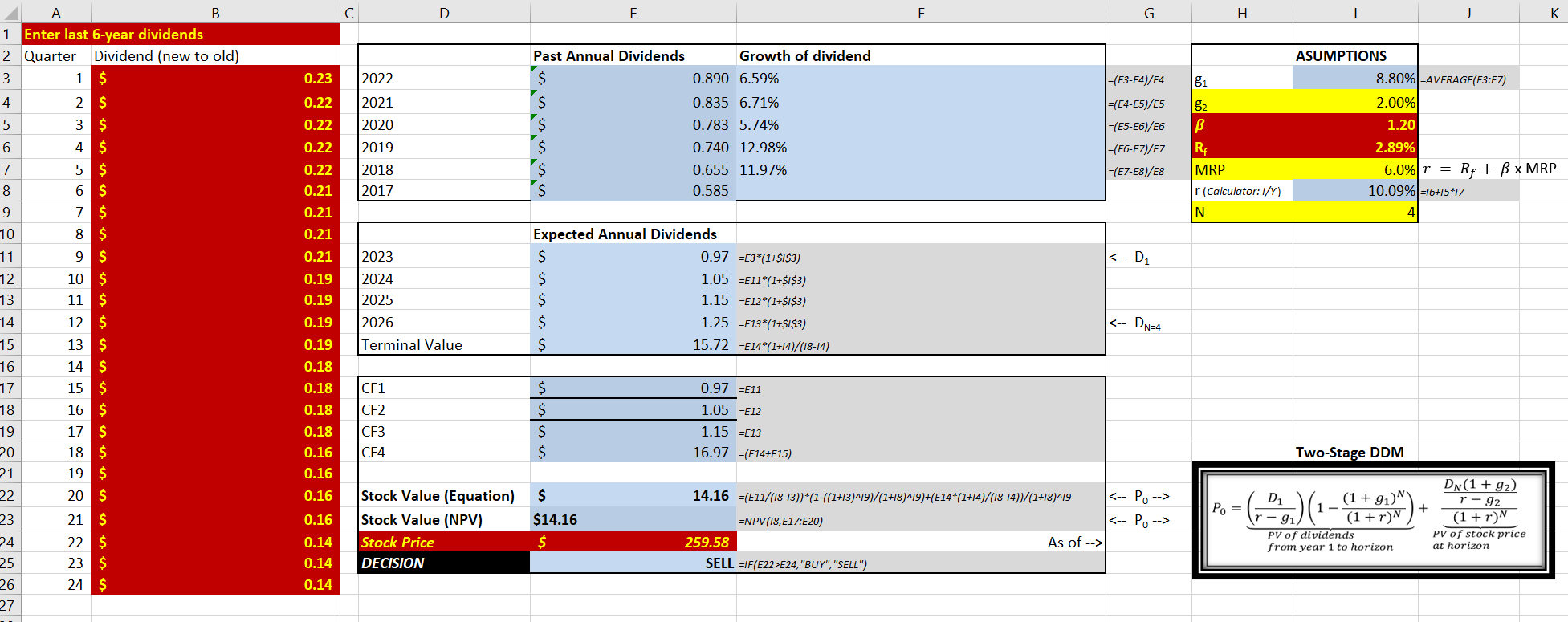Select g1 value 8.80%
Viewport: 1568px width, 622px height.
pos(1355,78)
